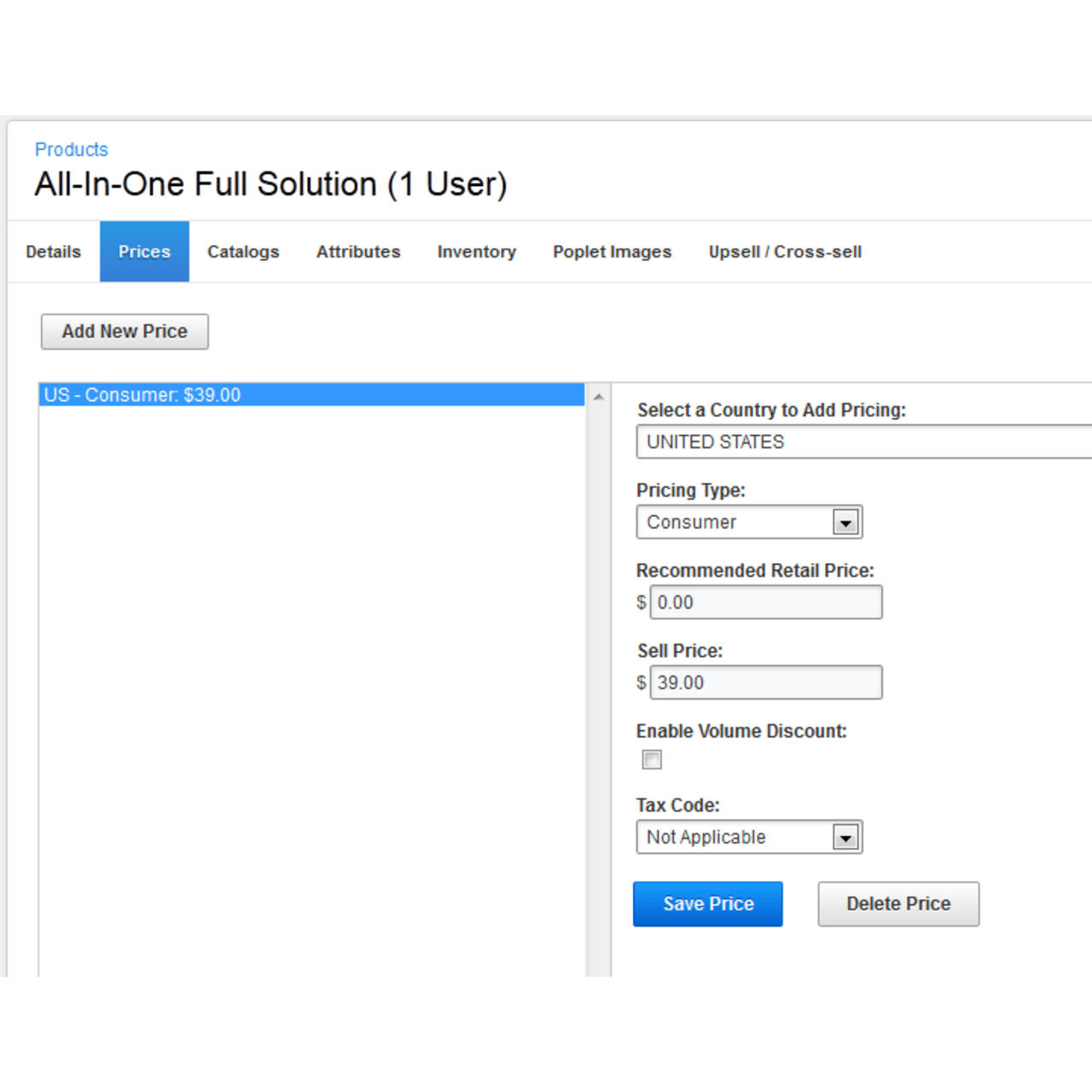Click the Add New Price button
Image resolution: width=1092 pixels, height=1092 pixels.
coord(125,331)
